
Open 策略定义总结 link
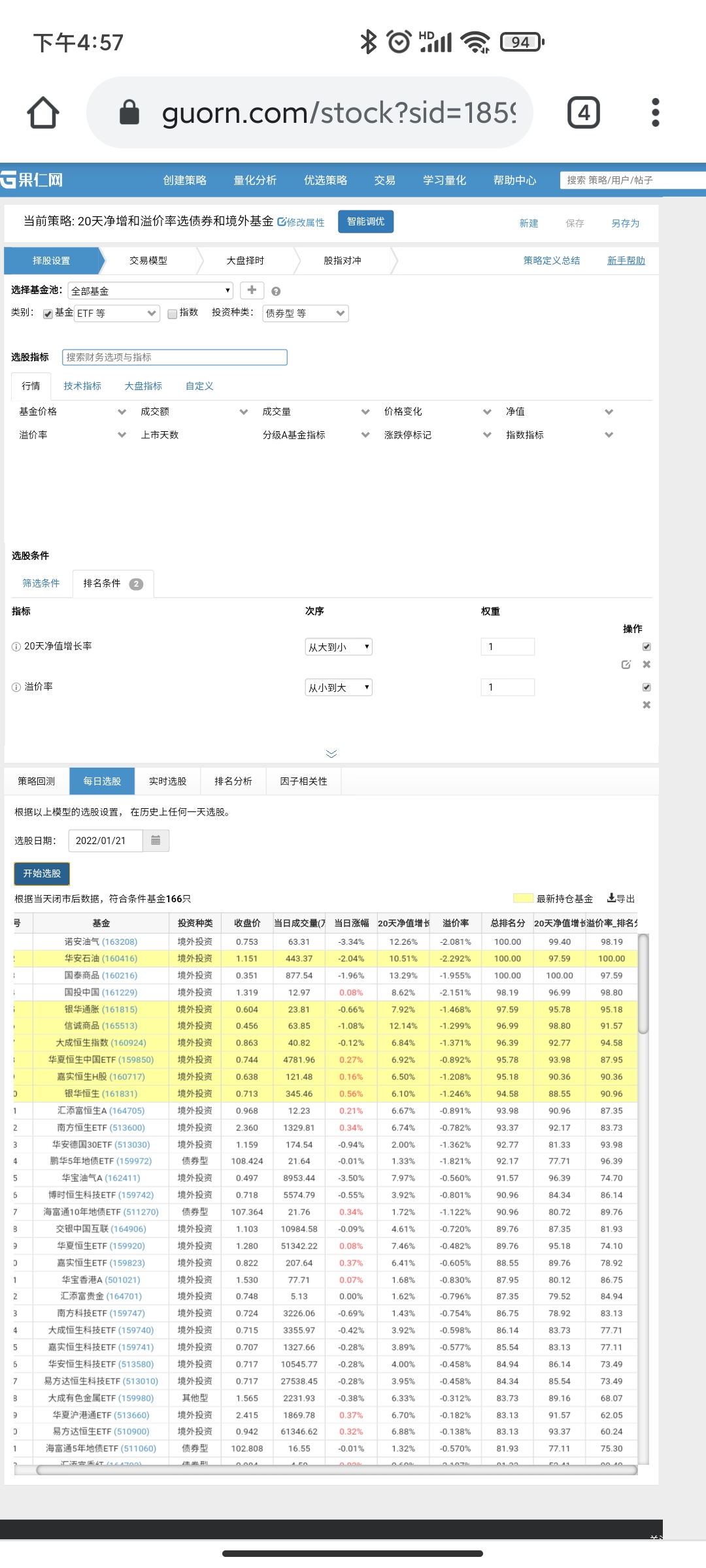coord(552,261)
